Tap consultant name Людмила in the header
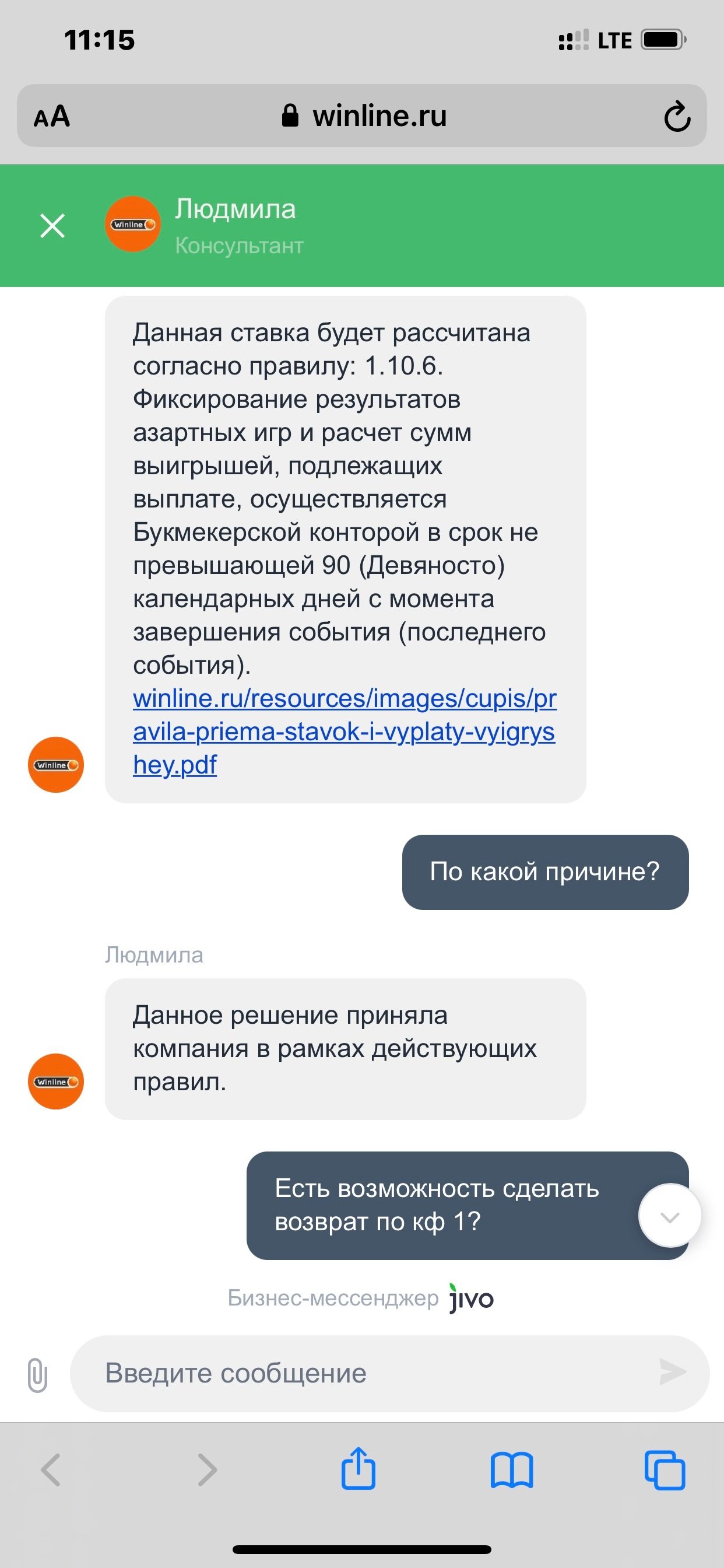Screen dimensions: 724x1568 pos(236,209)
